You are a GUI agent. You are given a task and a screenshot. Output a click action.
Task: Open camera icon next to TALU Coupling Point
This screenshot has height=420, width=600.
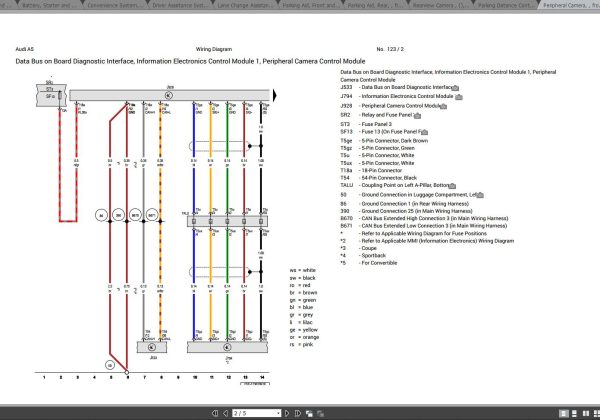(x=452, y=186)
